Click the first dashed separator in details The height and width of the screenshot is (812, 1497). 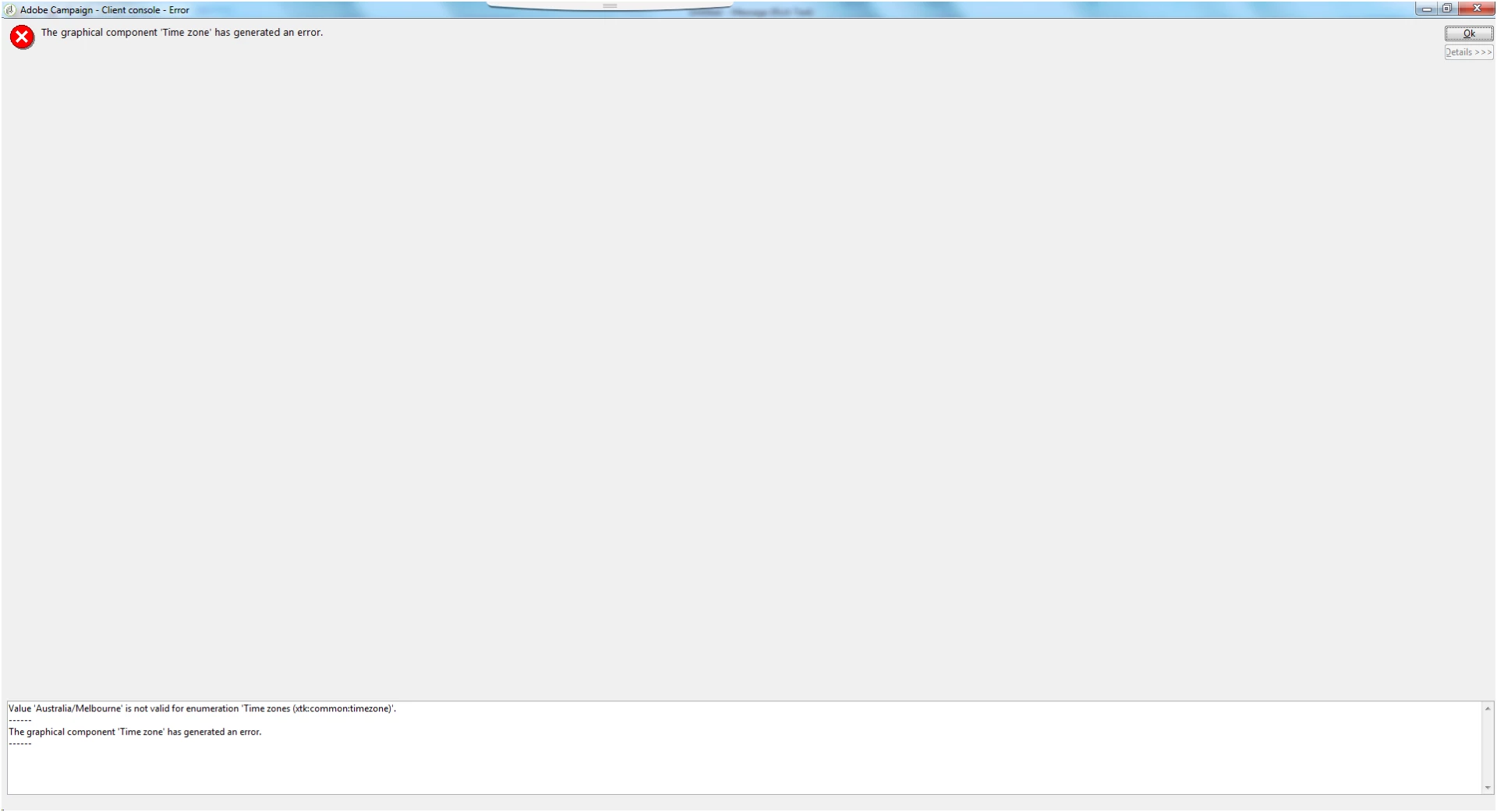point(20,720)
